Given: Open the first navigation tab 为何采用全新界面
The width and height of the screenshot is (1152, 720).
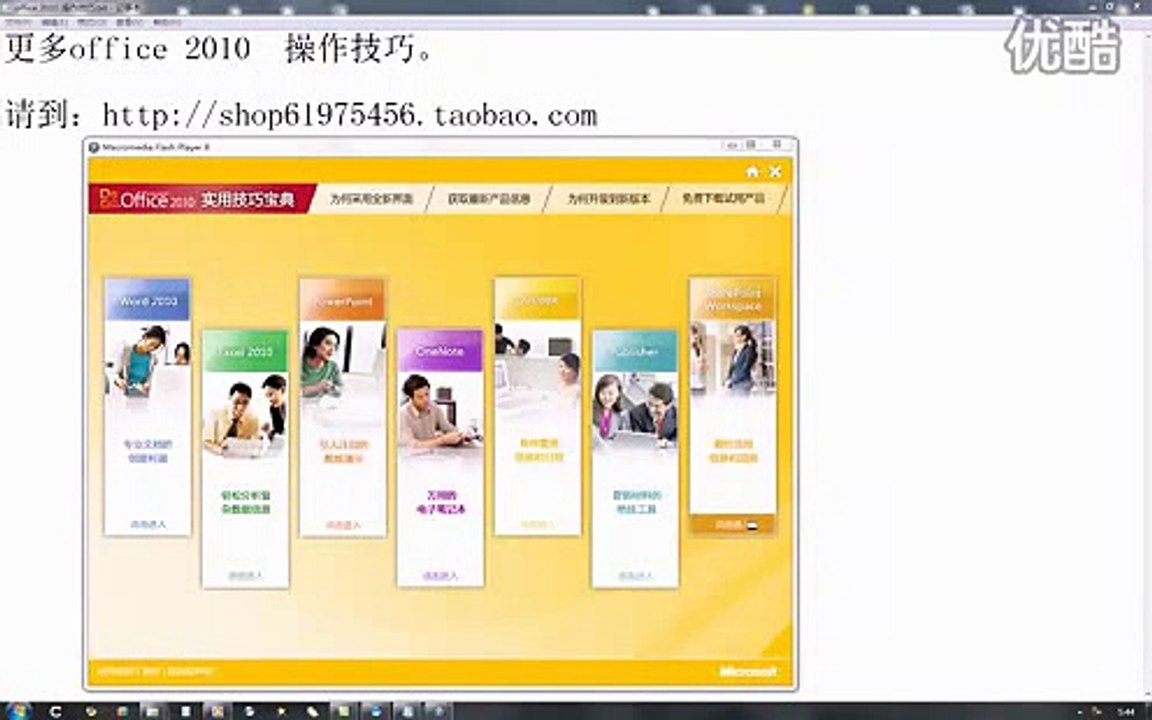Looking at the screenshot, I should point(371,199).
